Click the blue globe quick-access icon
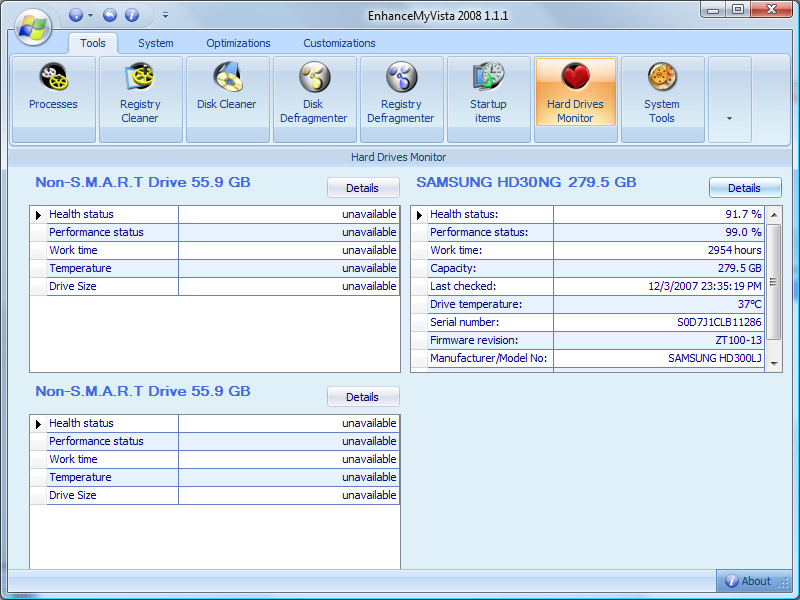This screenshot has height=600, width=800. [x=76, y=15]
